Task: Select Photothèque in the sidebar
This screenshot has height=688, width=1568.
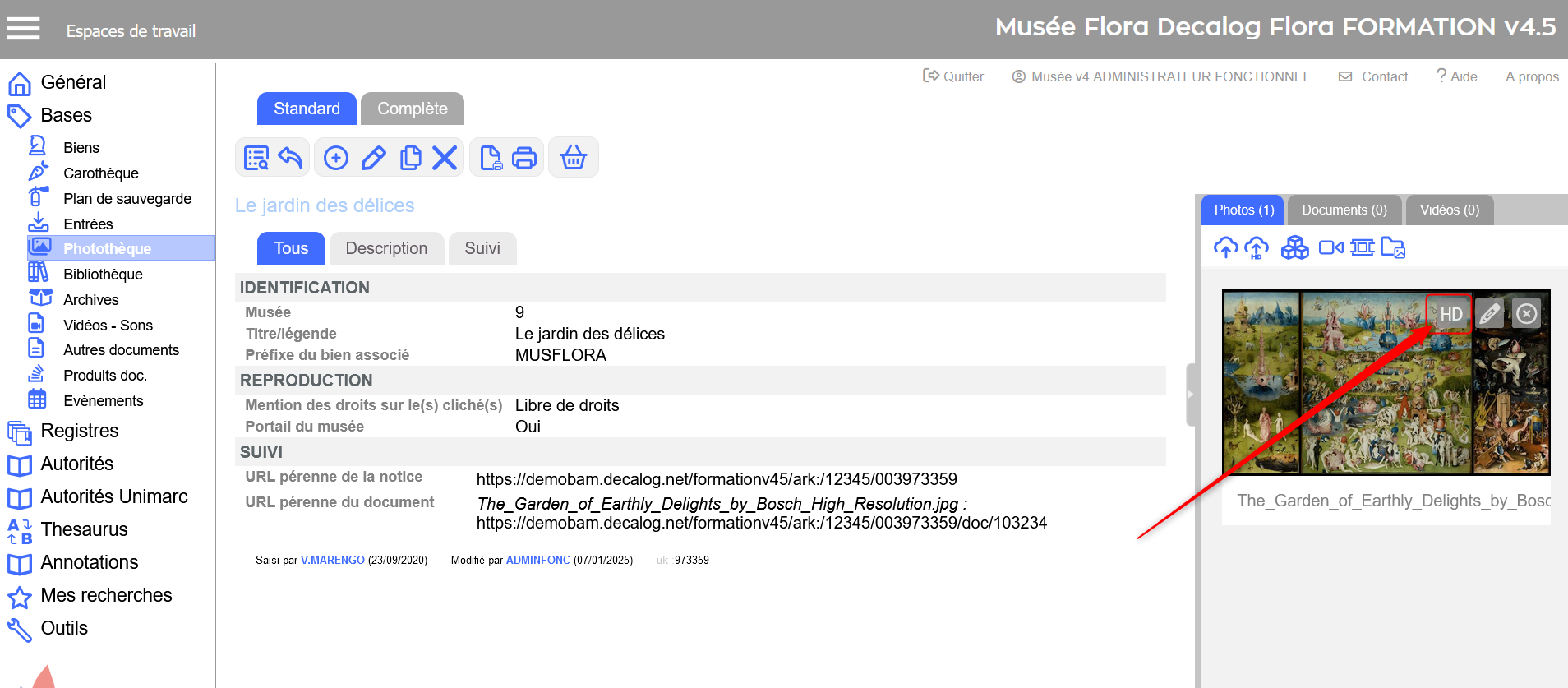Action: [x=122, y=248]
